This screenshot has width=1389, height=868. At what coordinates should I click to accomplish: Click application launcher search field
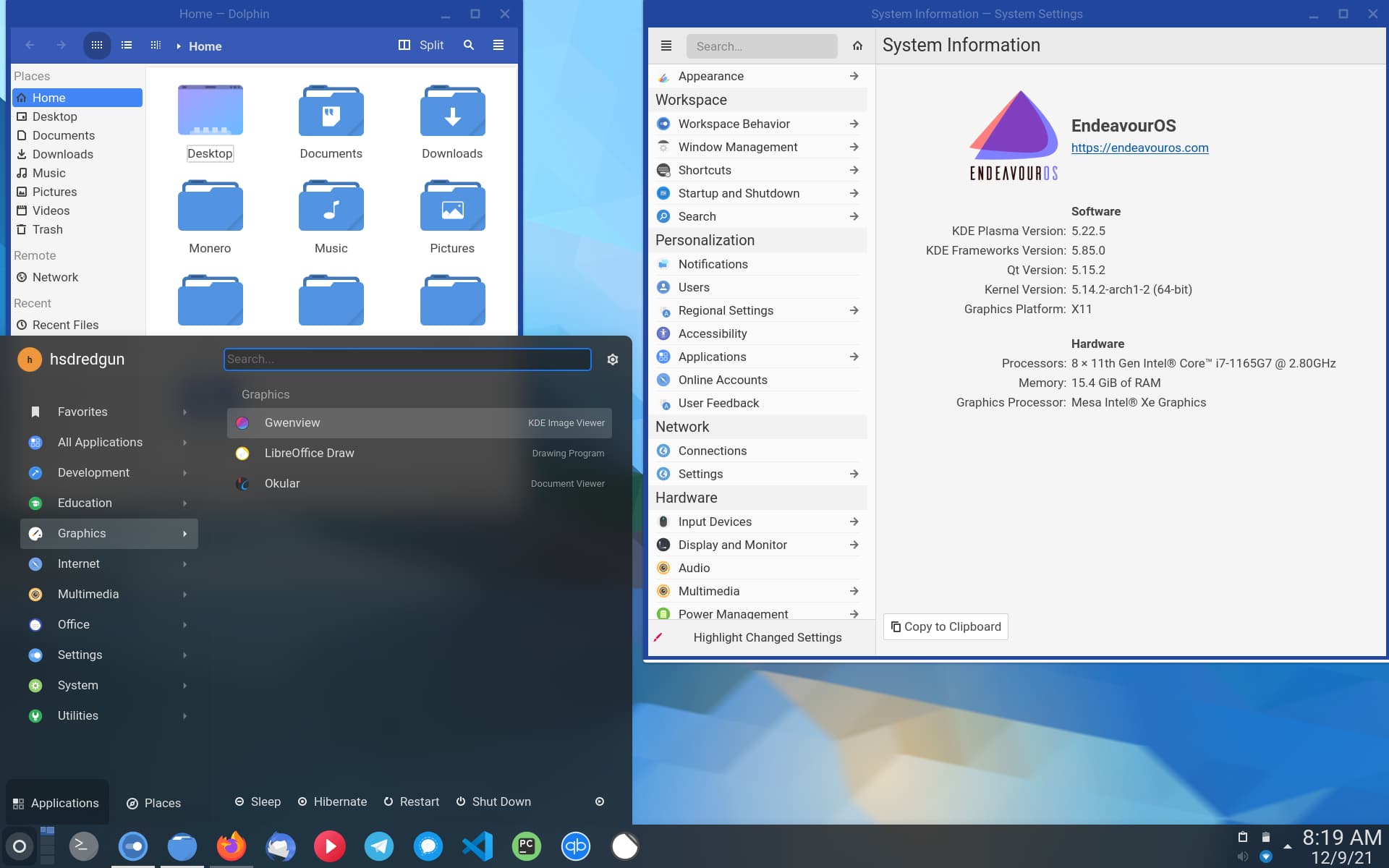(x=407, y=359)
